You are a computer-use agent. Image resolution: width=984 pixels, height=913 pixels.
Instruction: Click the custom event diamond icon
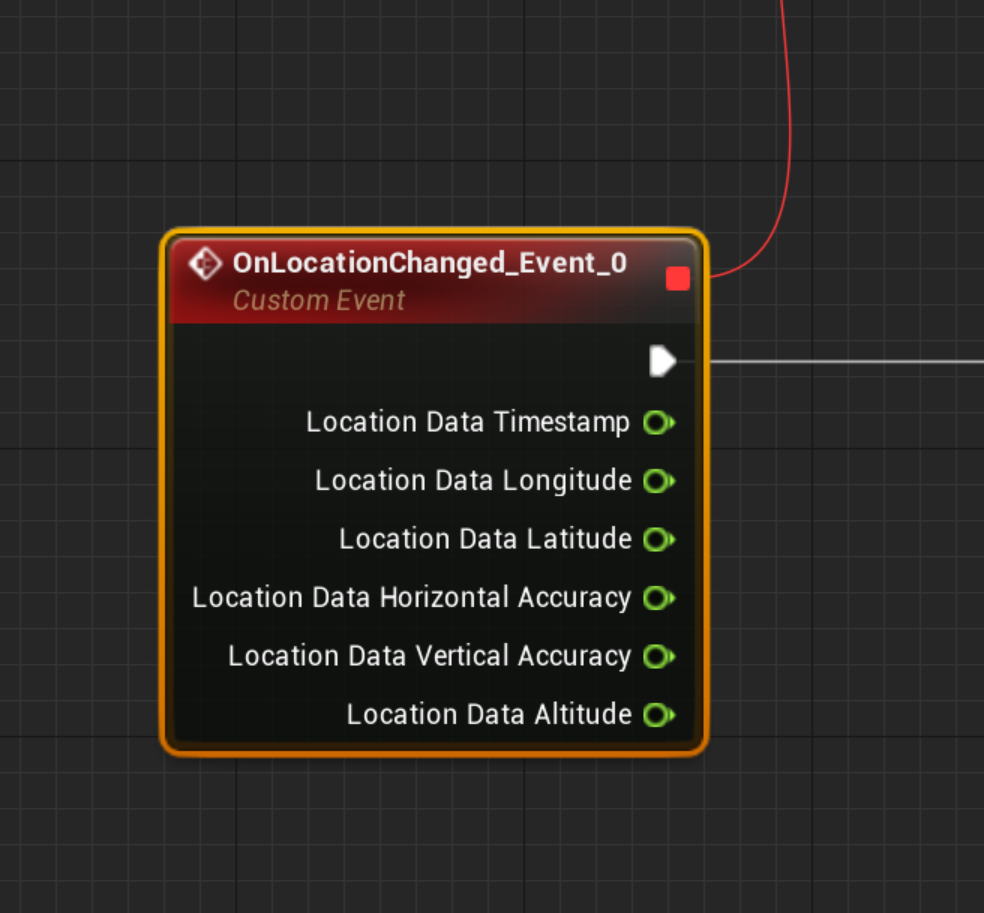pyautogui.click(x=205, y=264)
